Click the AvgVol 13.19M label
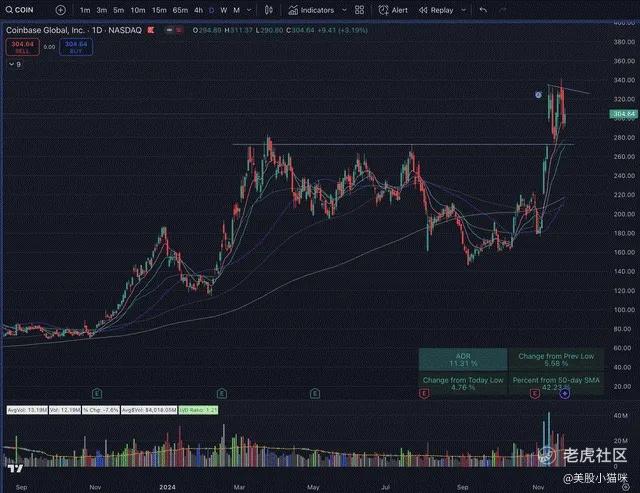The height and width of the screenshot is (493, 640). click(27, 410)
